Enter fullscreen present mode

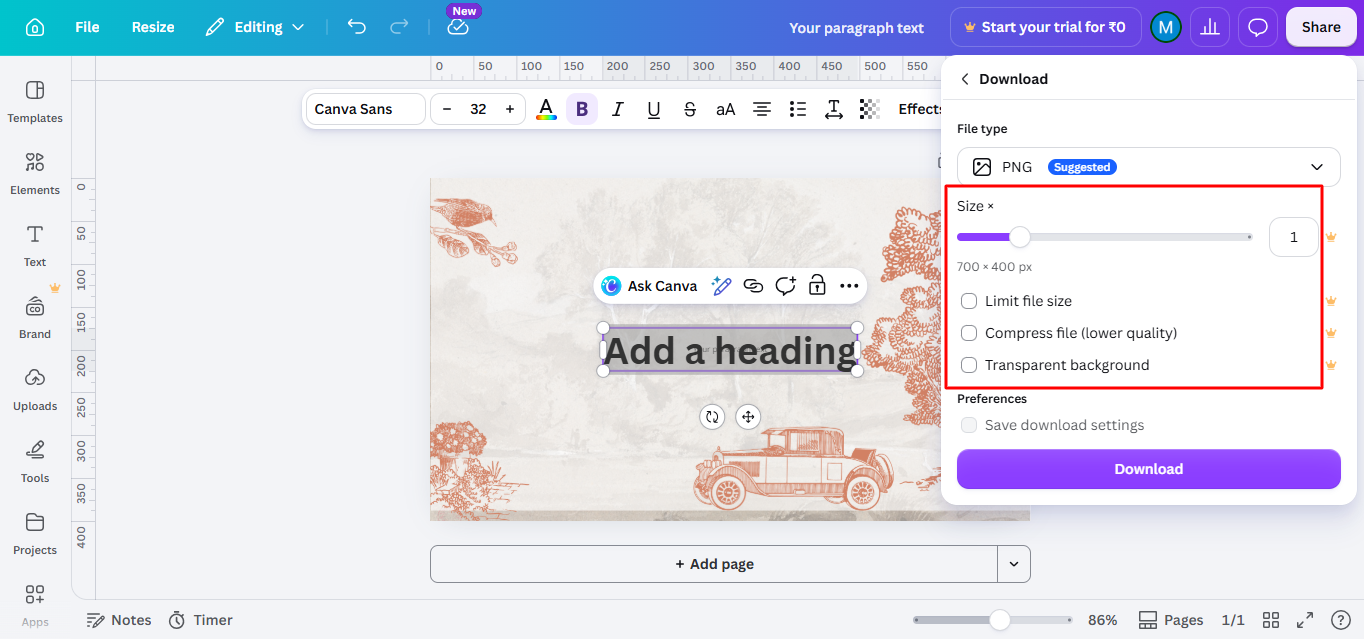(x=1305, y=620)
